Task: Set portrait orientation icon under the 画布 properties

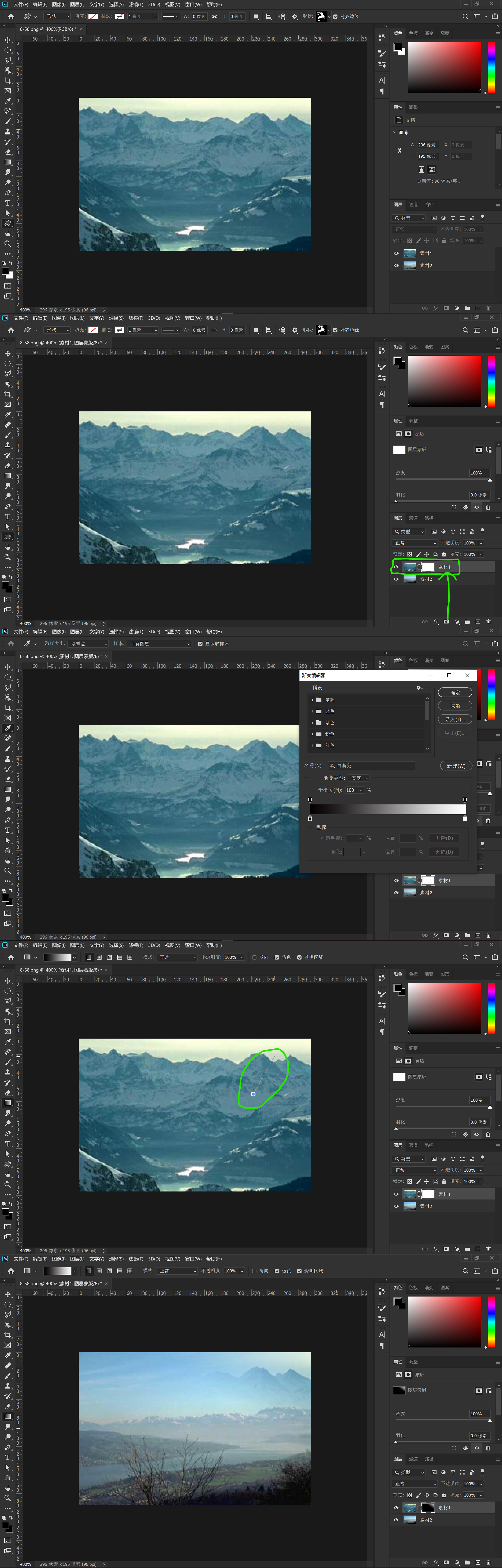Action: pos(422,170)
